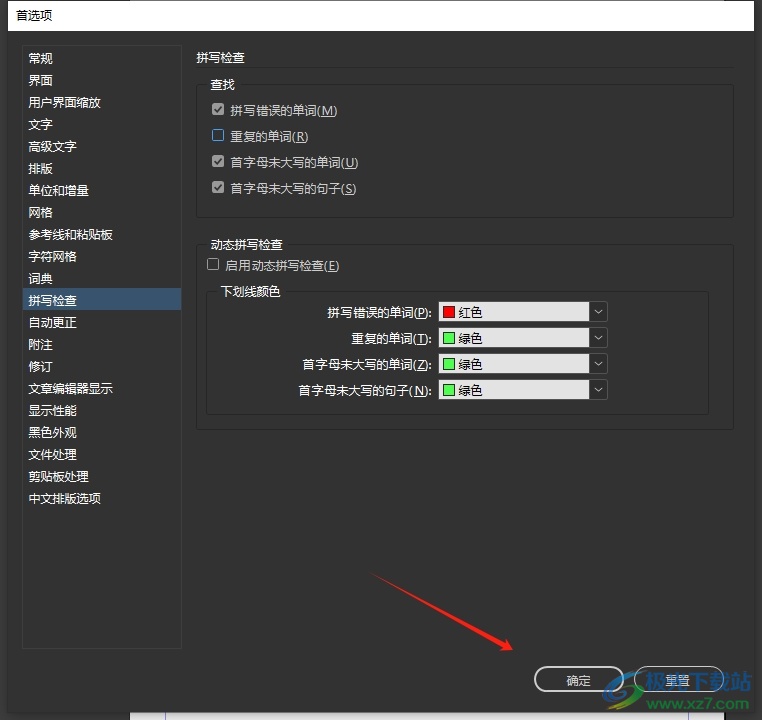Toggle 拼写错误的单词(M) checkbox
The height and width of the screenshot is (720, 762).
pyautogui.click(x=218, y=110)
